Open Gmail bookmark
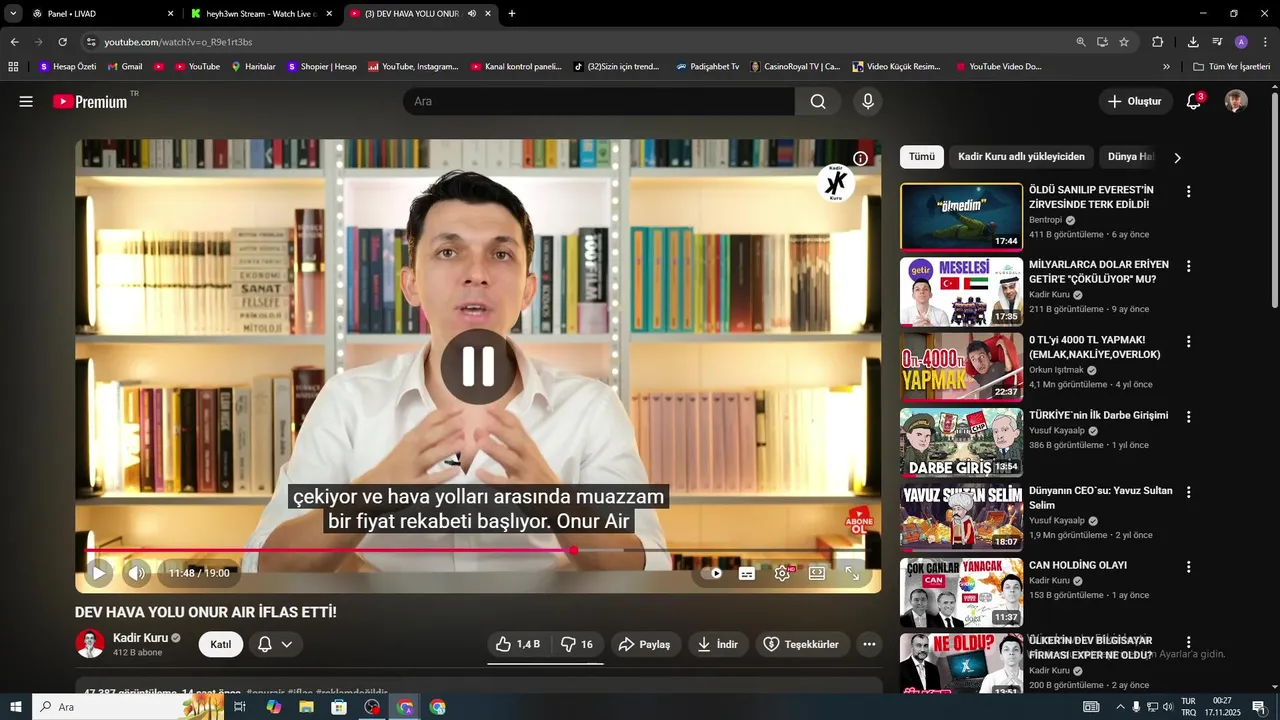The width and height of the screenshot is (1280, 720). pos(124,67)
